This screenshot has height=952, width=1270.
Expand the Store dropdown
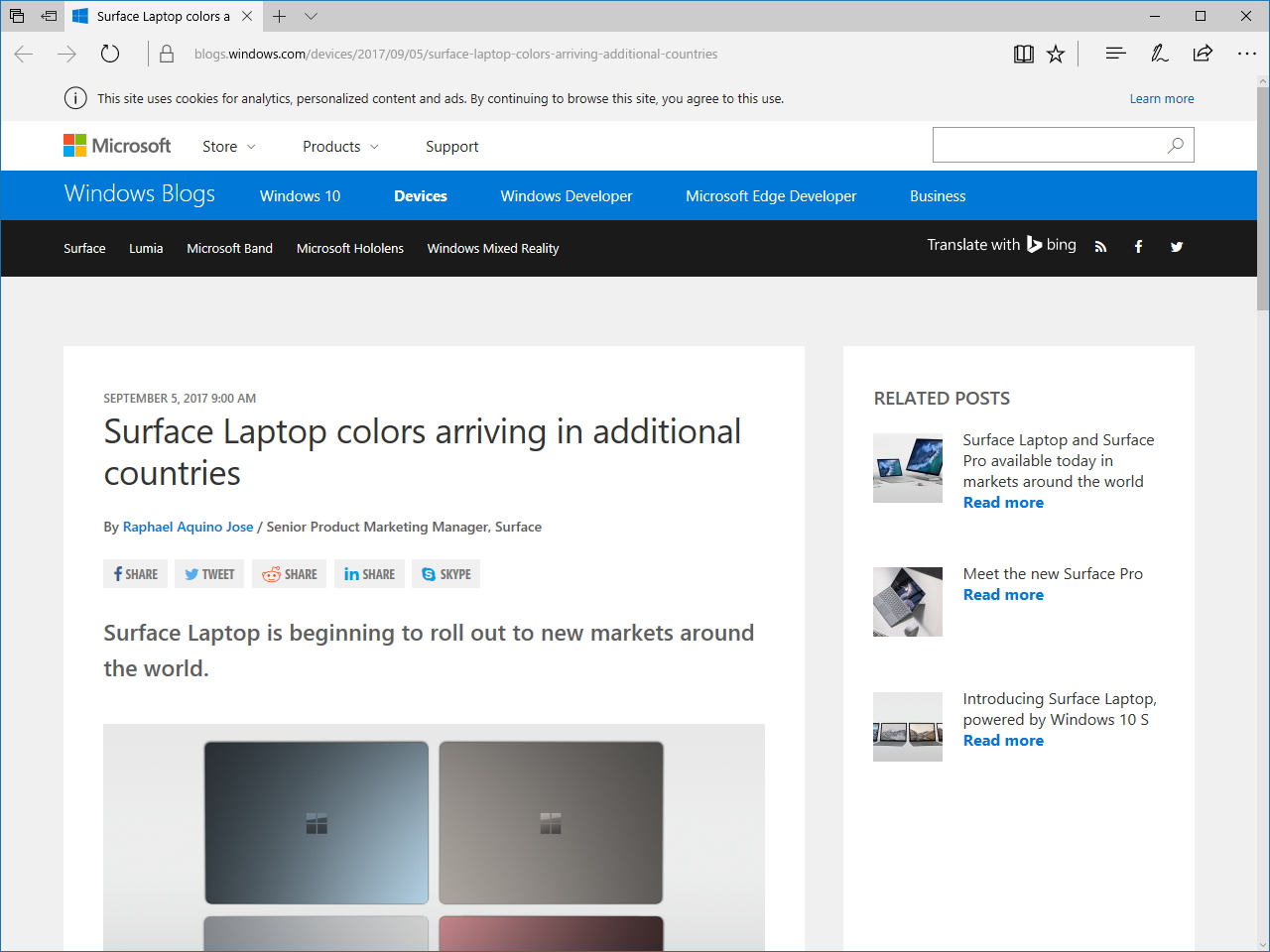click(x=228, y=146)
